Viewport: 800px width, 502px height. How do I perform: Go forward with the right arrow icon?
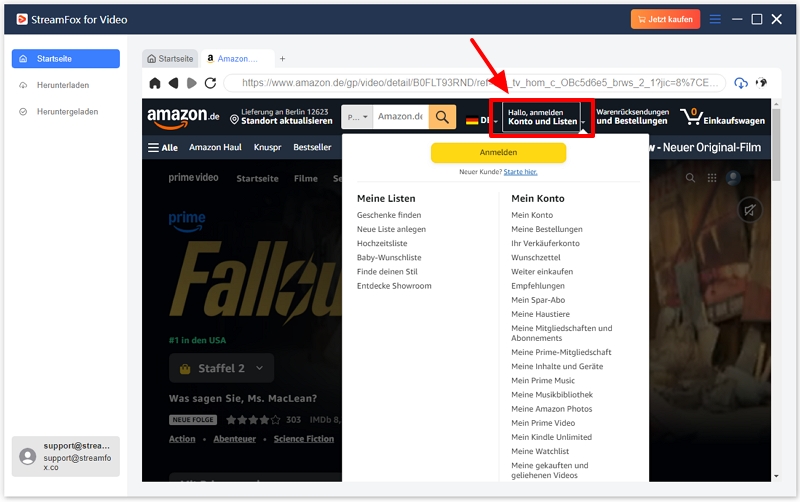coord(192,83)
